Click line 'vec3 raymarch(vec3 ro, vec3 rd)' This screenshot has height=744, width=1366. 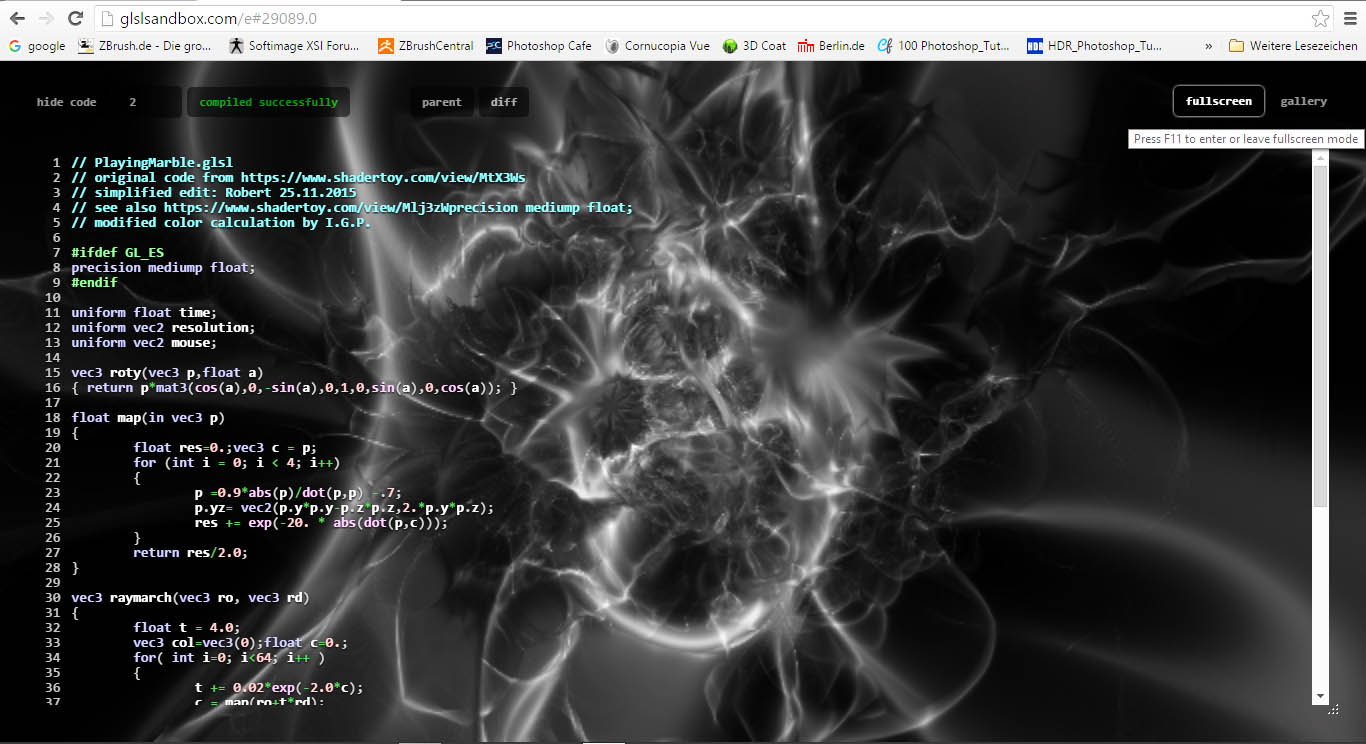coord(190,598)
